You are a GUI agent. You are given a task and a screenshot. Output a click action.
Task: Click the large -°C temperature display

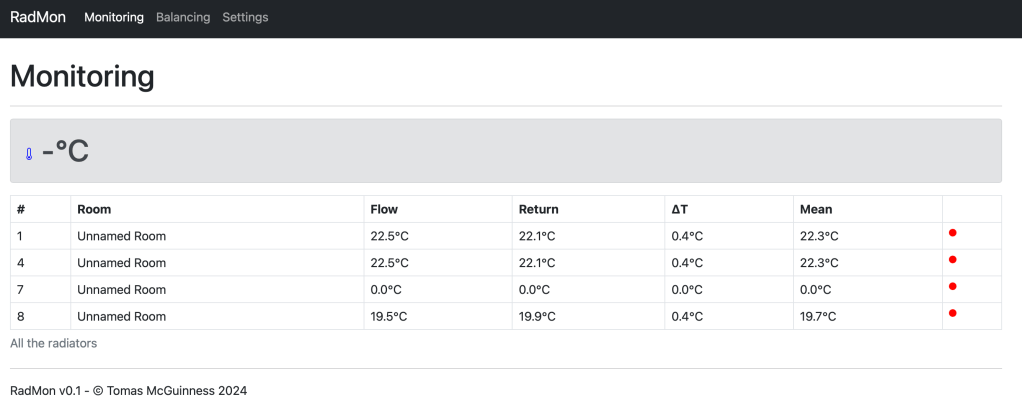click(x=65, y=152)
